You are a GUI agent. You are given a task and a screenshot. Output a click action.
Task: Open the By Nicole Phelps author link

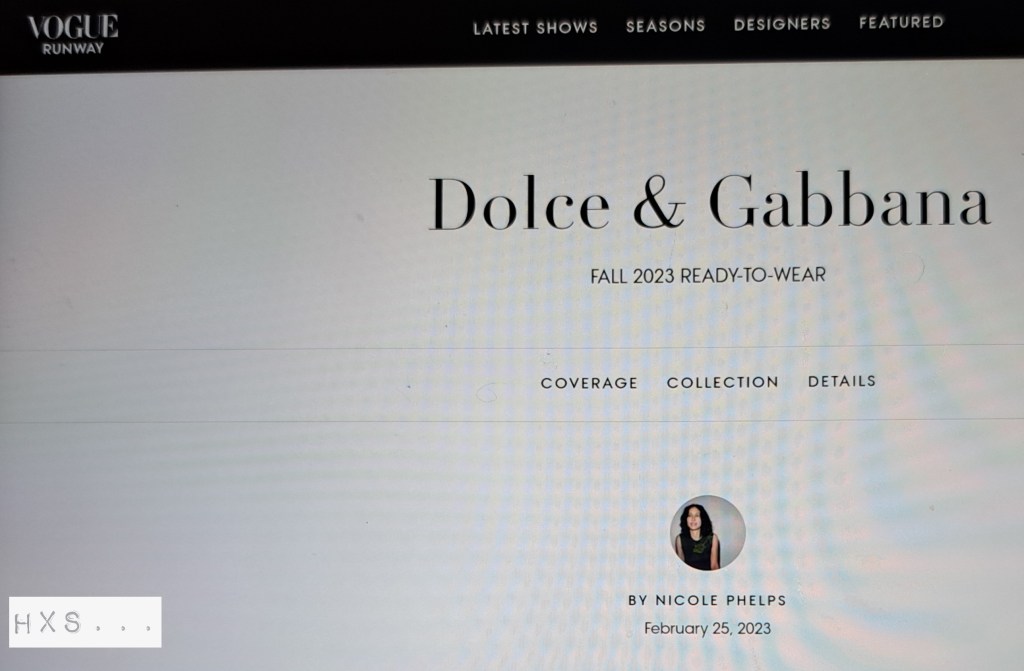coord(707,600)
